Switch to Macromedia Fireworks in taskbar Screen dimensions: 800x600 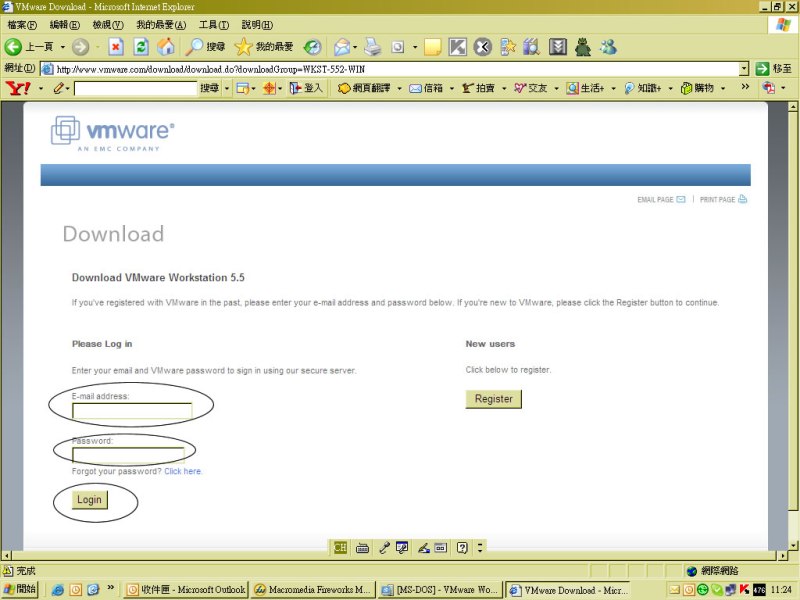pyautogui.click(x=313, y=590)
